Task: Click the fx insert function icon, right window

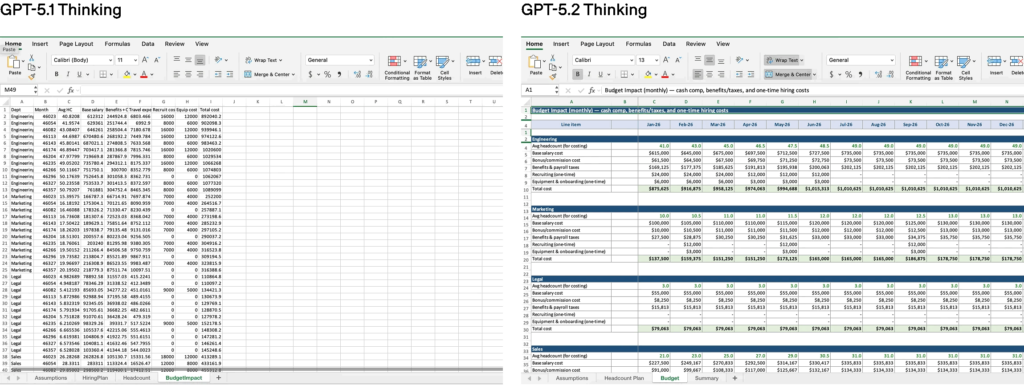Action: coord(591,90)
